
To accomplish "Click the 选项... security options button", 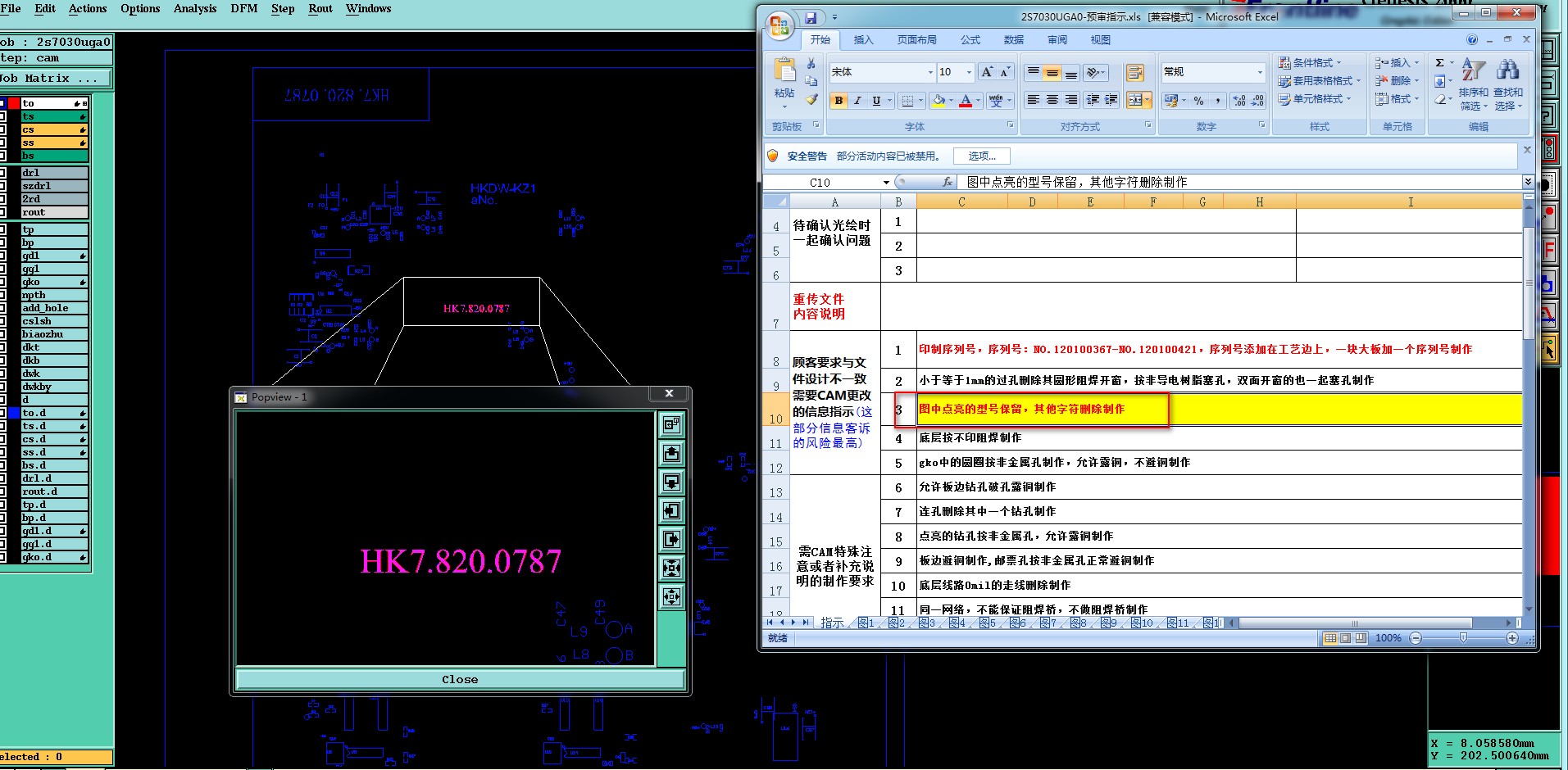I will click(982, 156).
